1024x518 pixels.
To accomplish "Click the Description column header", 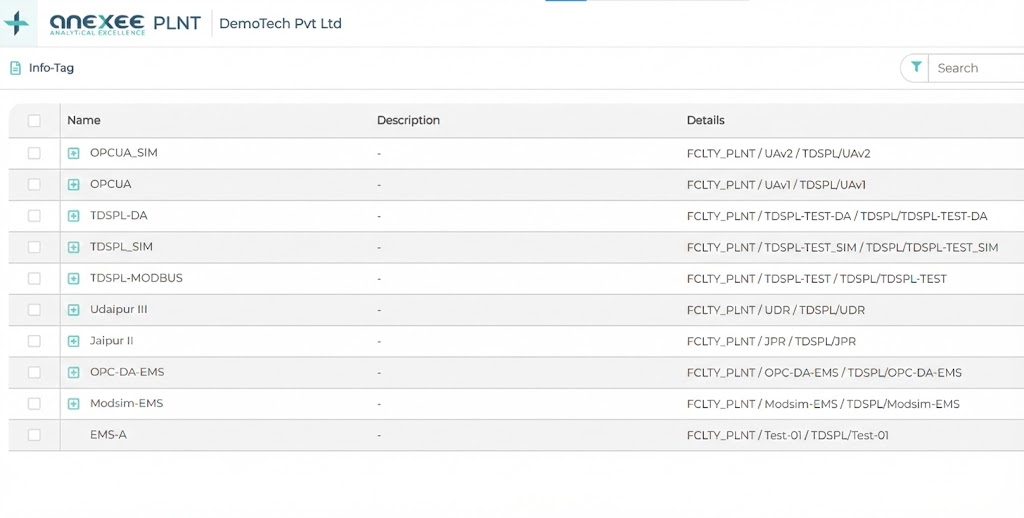I will (x=408, y=121).
